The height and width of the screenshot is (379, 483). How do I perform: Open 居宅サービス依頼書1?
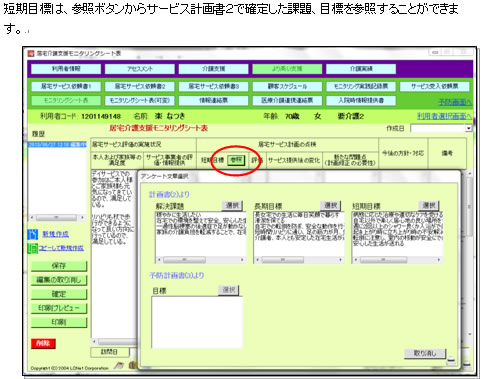click(x=66, y=86)
